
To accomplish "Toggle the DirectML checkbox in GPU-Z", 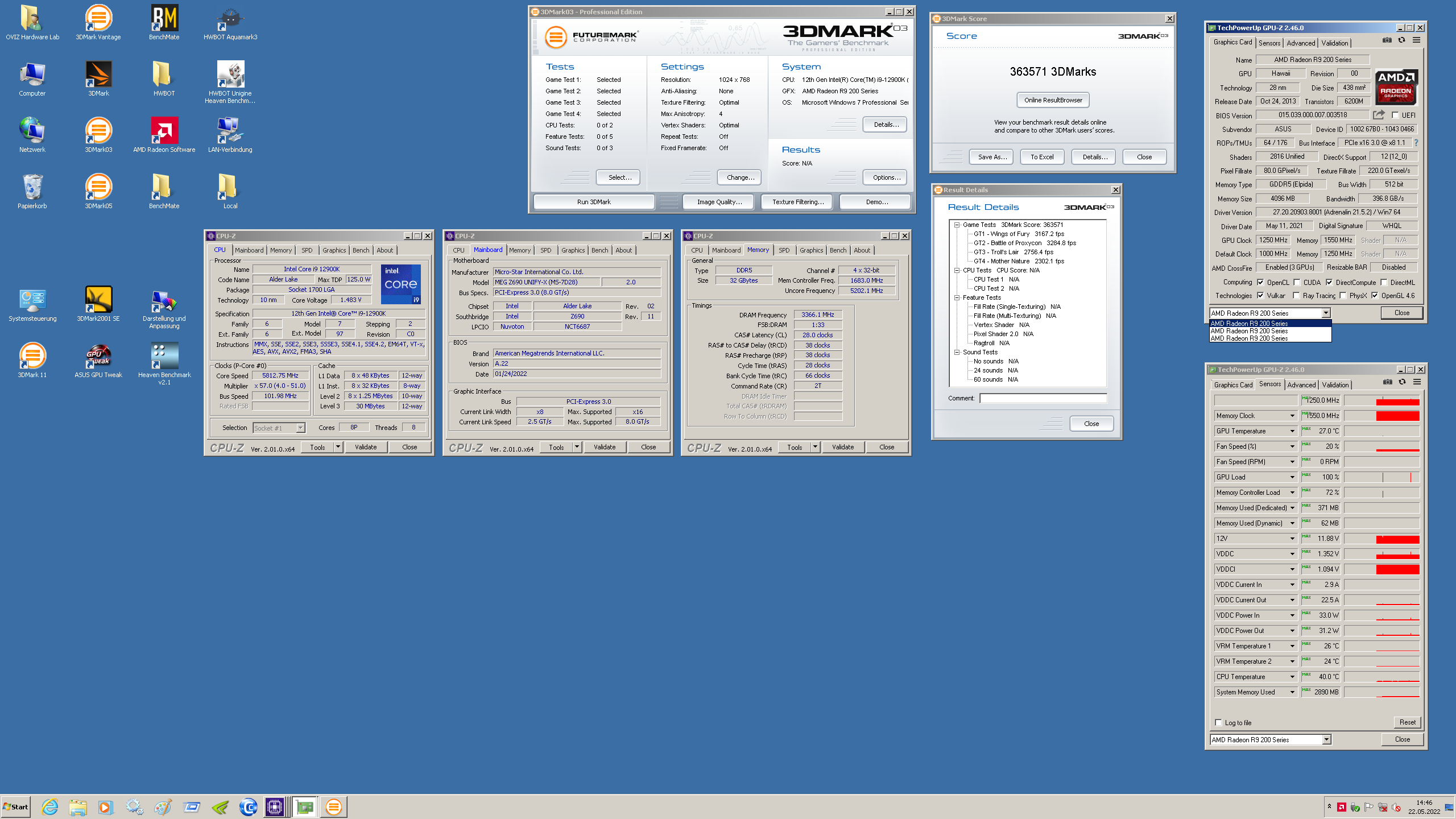I will [x=1384, y=282].
